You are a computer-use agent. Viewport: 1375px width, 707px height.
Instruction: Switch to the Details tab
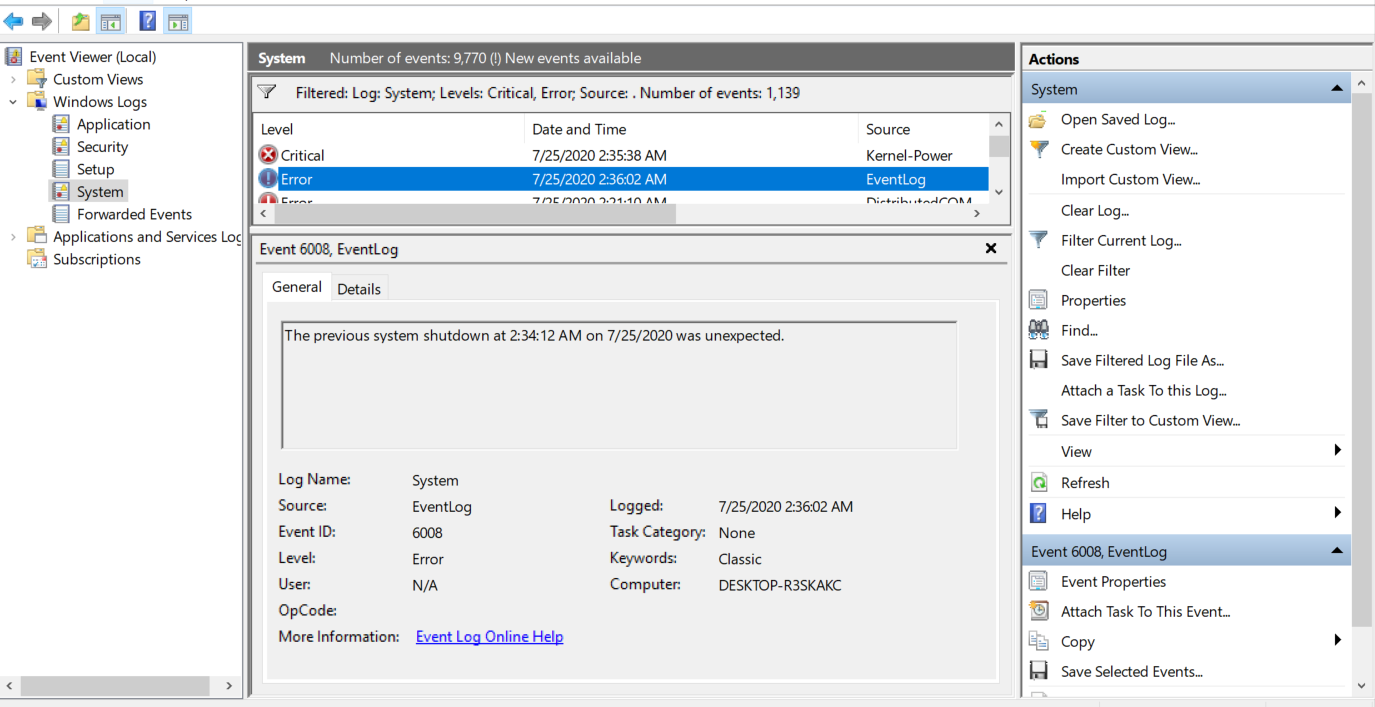(359, 289)
